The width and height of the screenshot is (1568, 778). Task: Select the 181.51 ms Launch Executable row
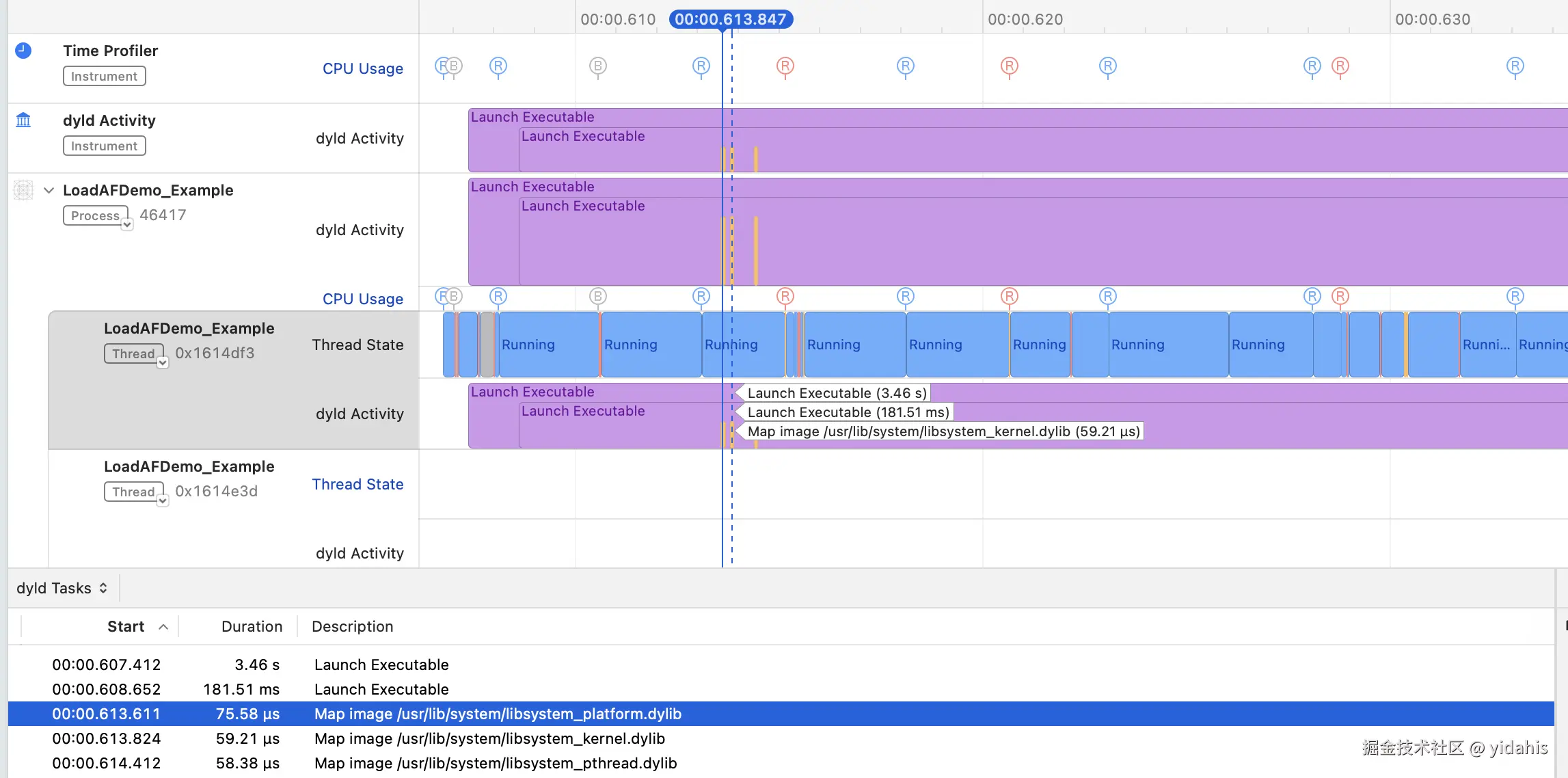tap(381, 689)
